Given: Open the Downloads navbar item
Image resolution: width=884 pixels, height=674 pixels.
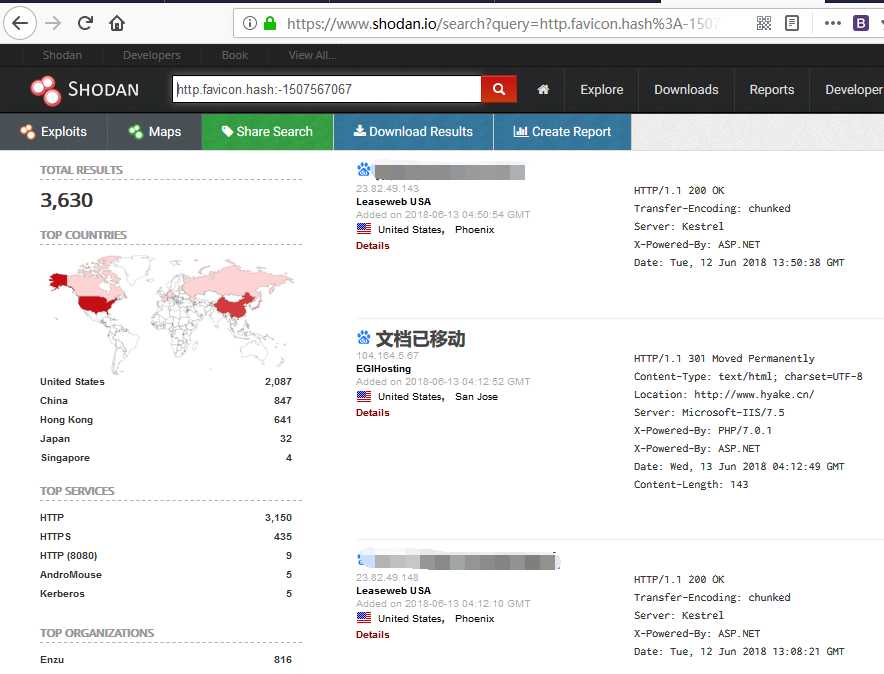Looking at the screenshot, I should click(x=686, y=90).
